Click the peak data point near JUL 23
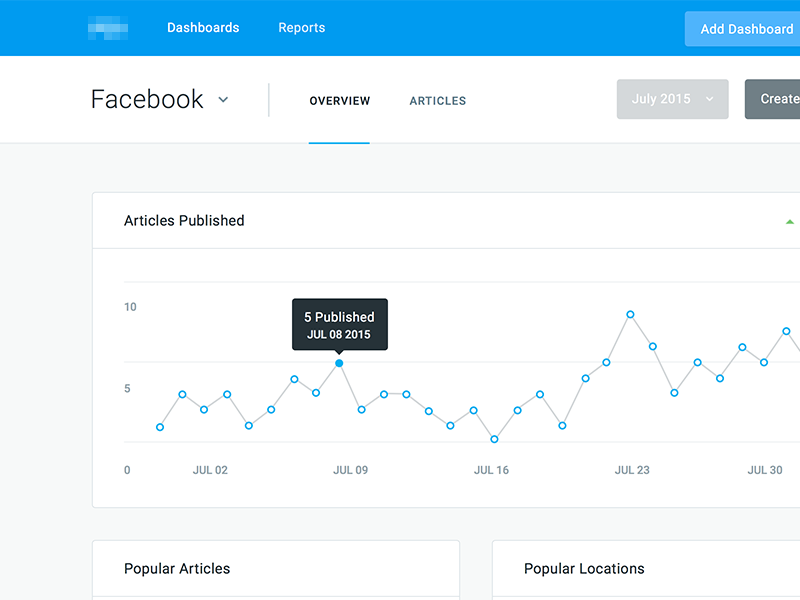The width and height of the screenshot is (800, 600). 631,314
